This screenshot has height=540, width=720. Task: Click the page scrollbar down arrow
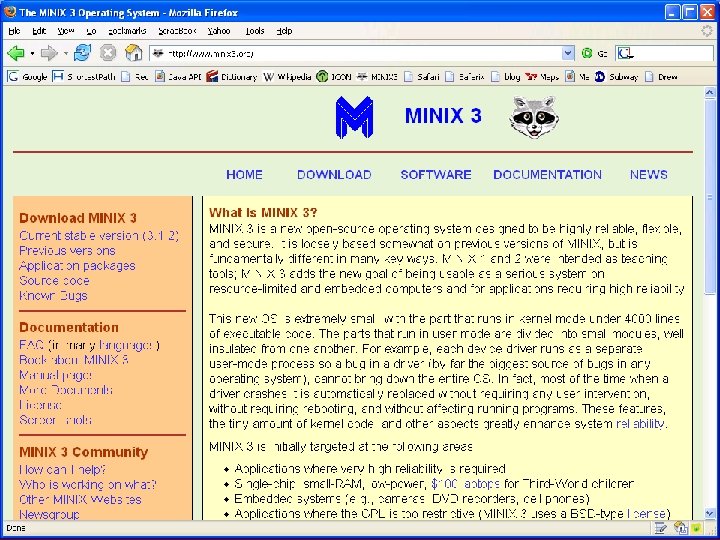709,513
